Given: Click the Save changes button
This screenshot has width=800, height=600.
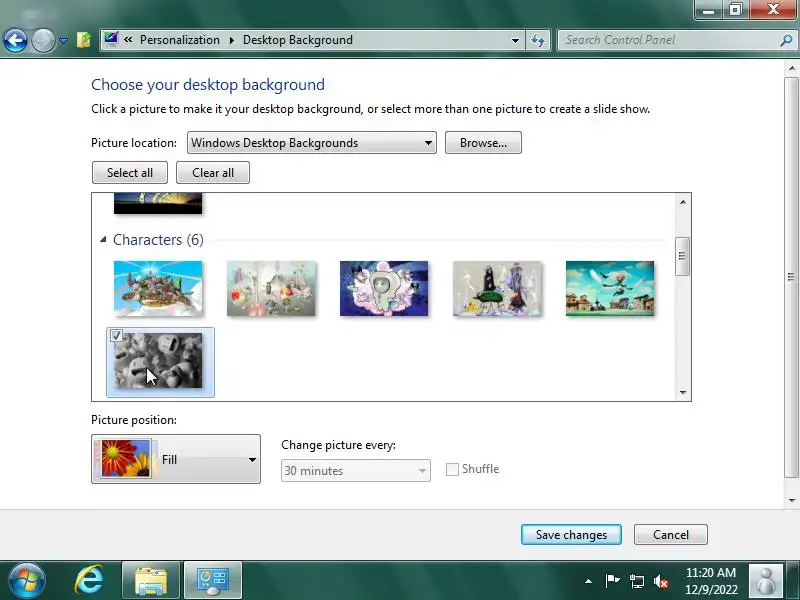Looking at the screenshot, I should pyautogui.click(x=571, y=535).
